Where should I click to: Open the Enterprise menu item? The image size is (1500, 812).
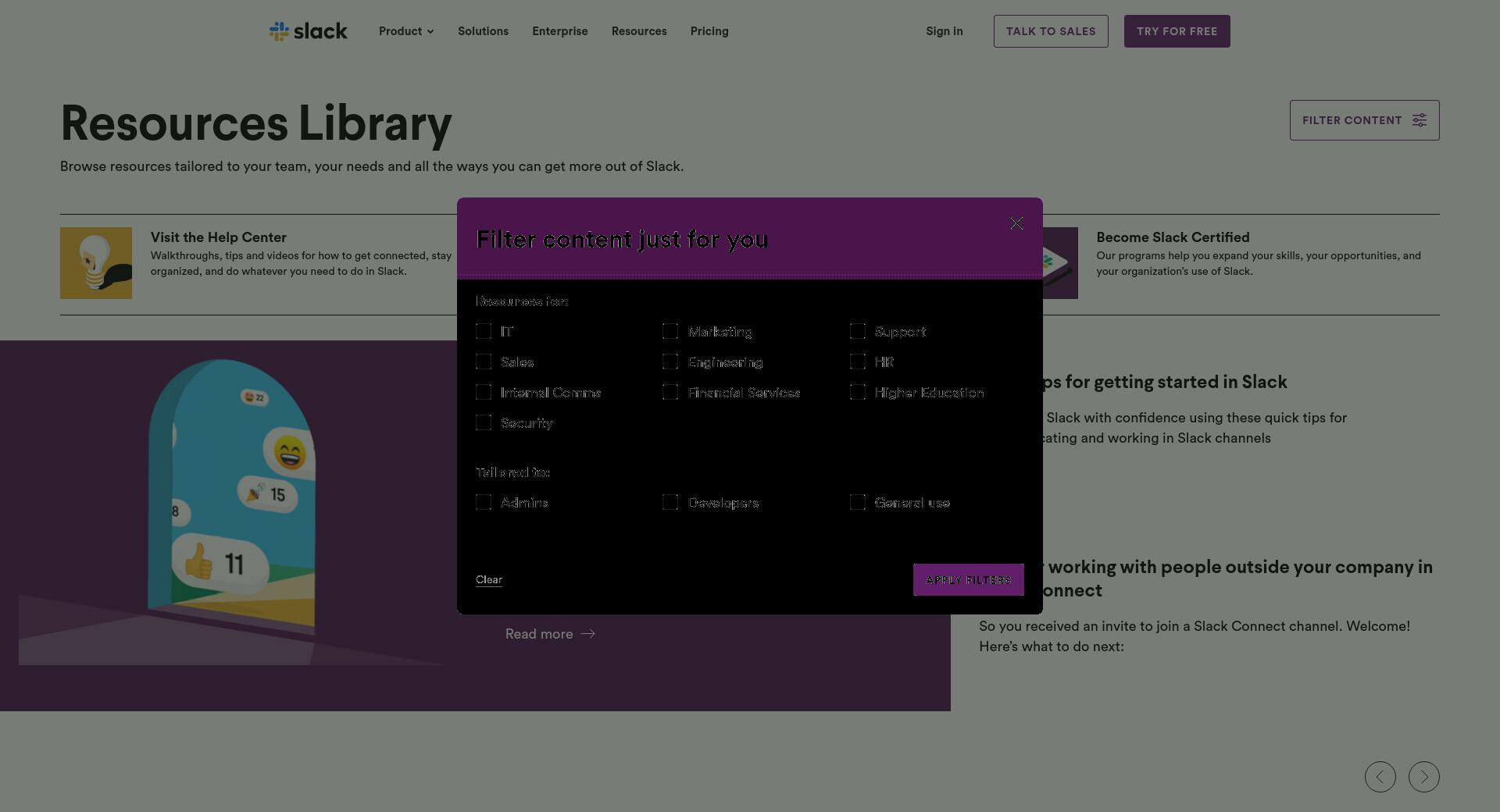[x=560, y=31]
